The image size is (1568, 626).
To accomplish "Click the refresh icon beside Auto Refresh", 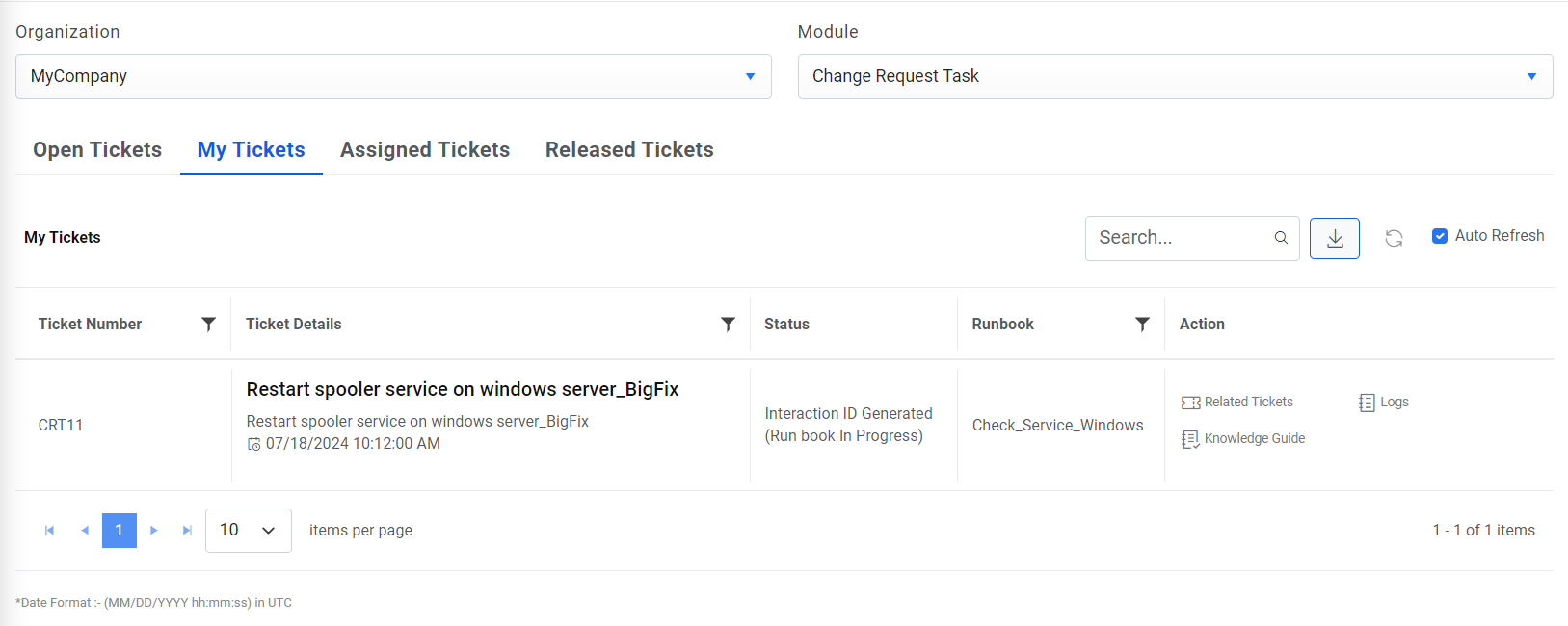I will (1394, 239).
